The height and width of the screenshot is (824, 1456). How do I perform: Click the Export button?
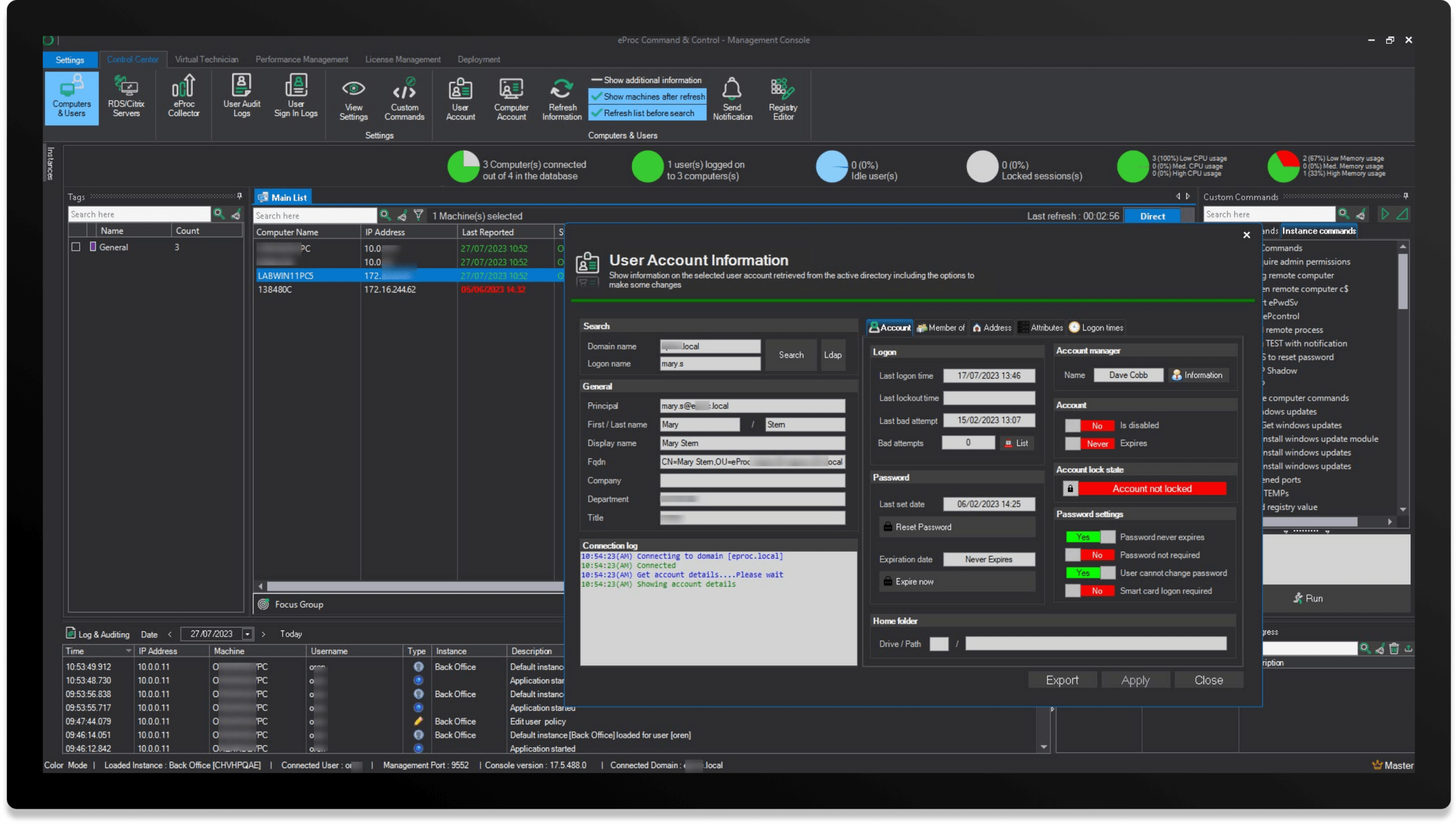tap(1062, 680)
